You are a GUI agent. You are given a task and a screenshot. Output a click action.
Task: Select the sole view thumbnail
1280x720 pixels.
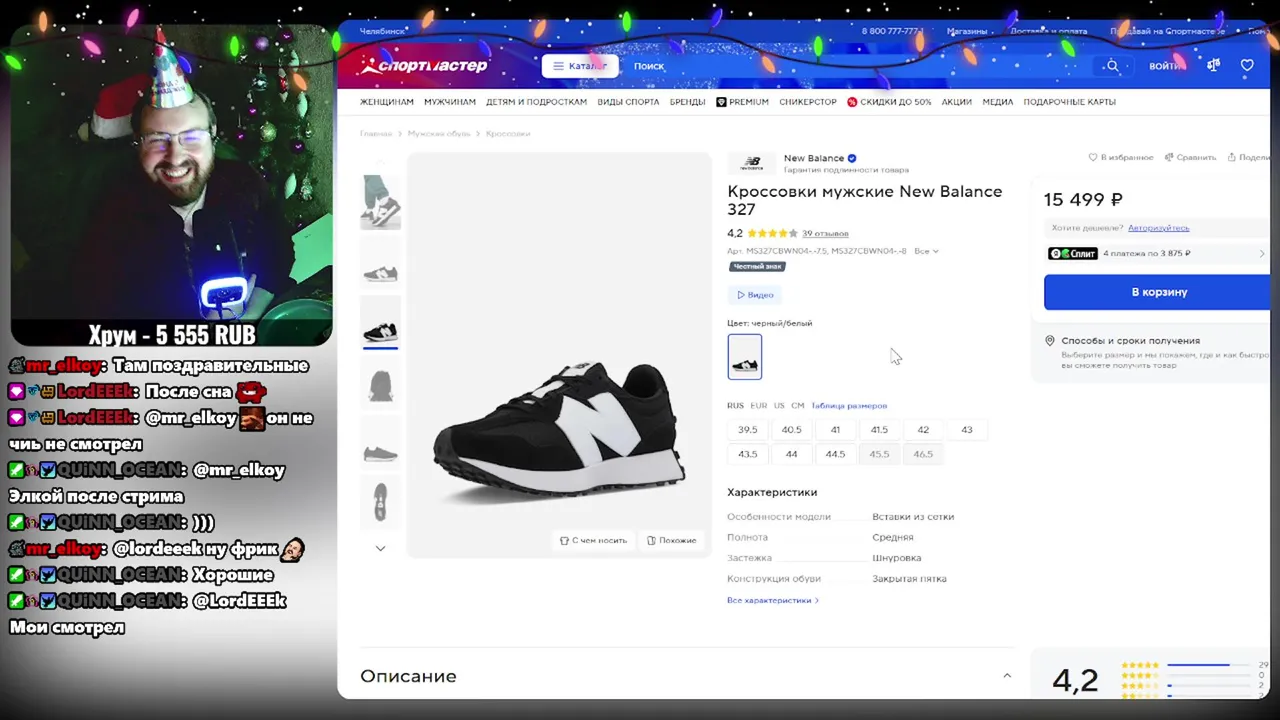380,500
